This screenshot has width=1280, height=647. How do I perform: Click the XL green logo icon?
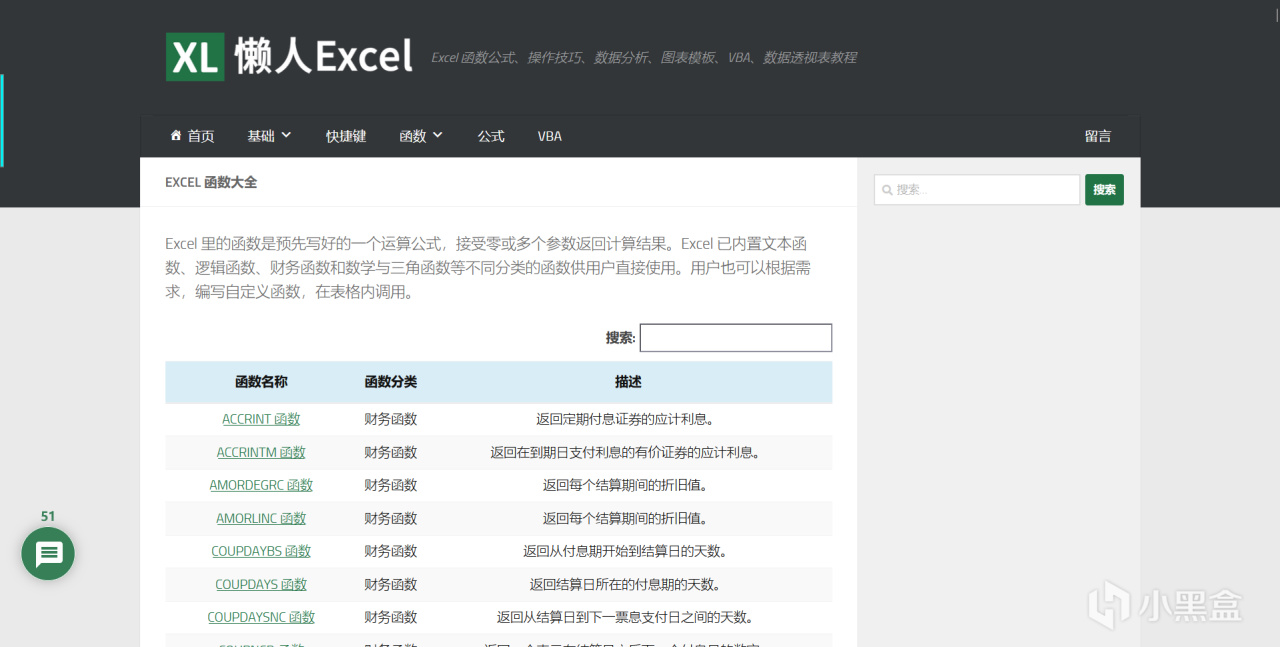pos(195,57)
